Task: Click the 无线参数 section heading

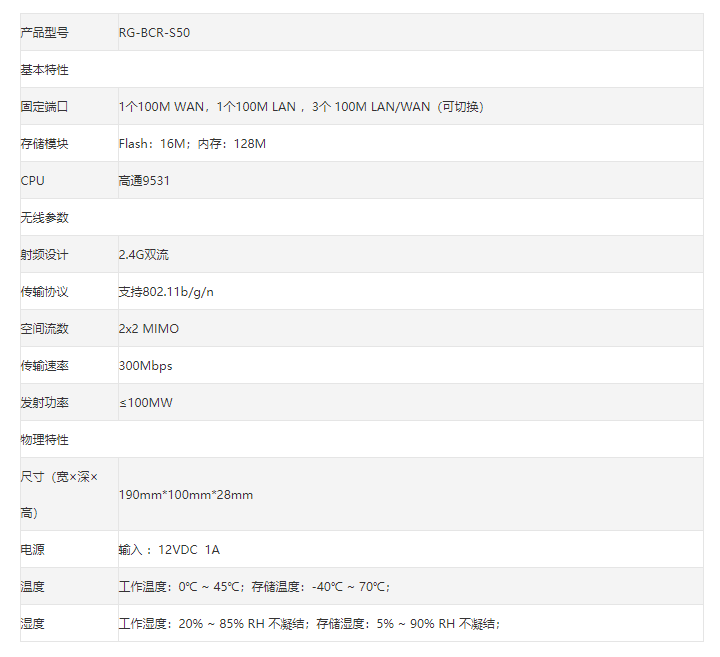Action: (x=45, y=218)
